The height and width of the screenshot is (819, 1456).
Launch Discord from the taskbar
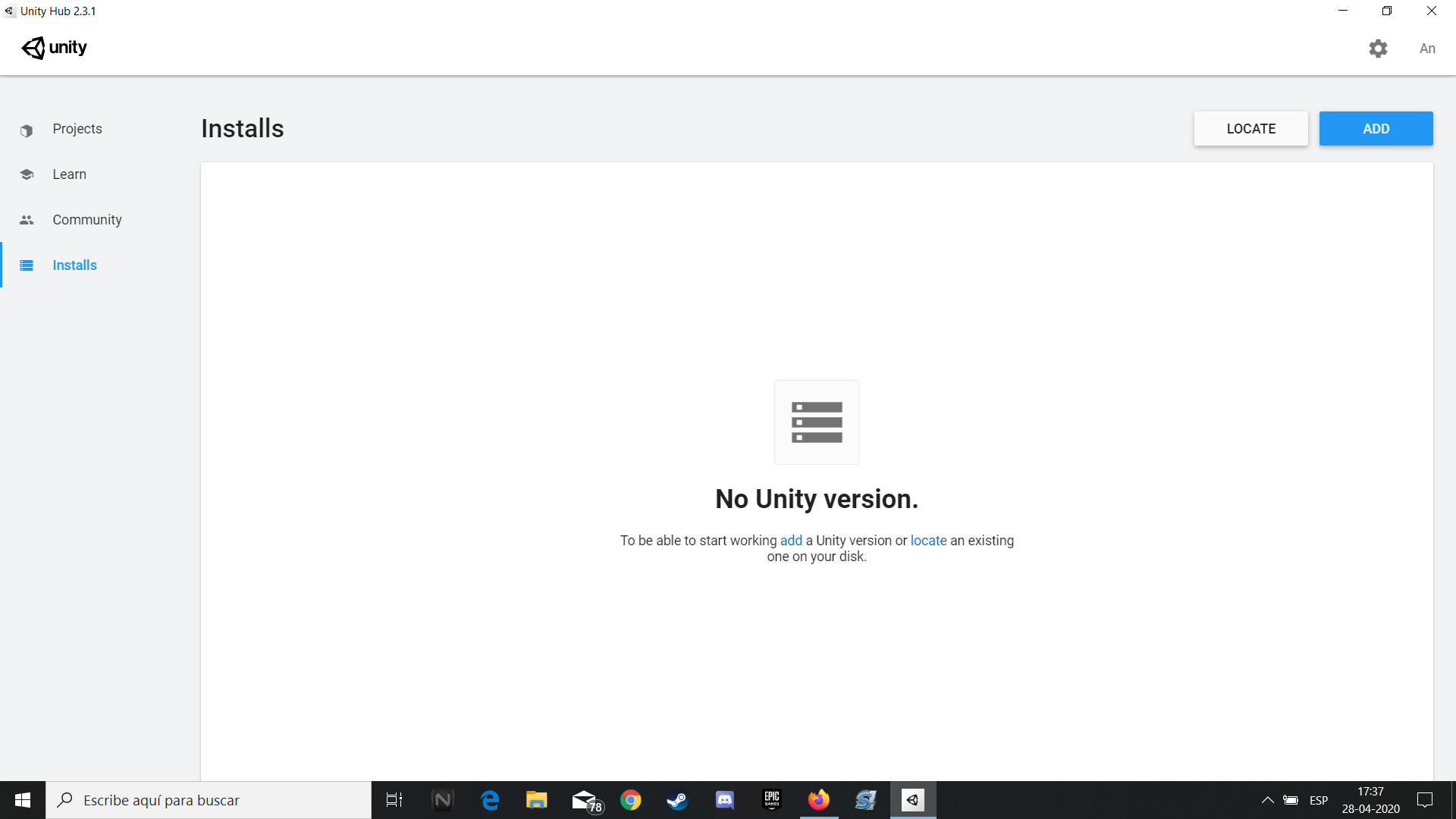tap(724, 799)
